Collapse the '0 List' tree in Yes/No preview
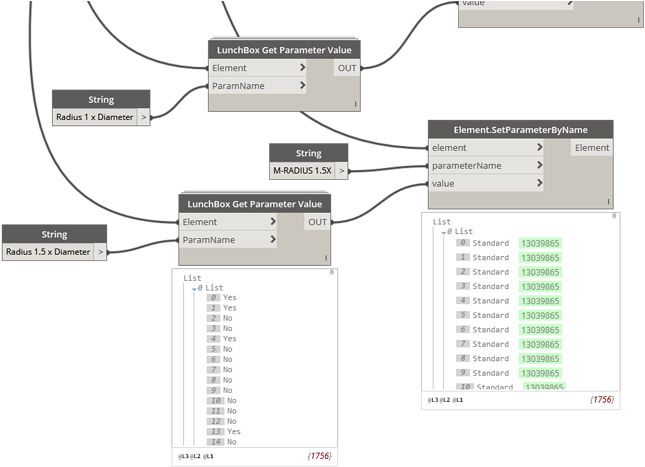Image resolution: width=645 pixels, height=467 pixels. 194,289
